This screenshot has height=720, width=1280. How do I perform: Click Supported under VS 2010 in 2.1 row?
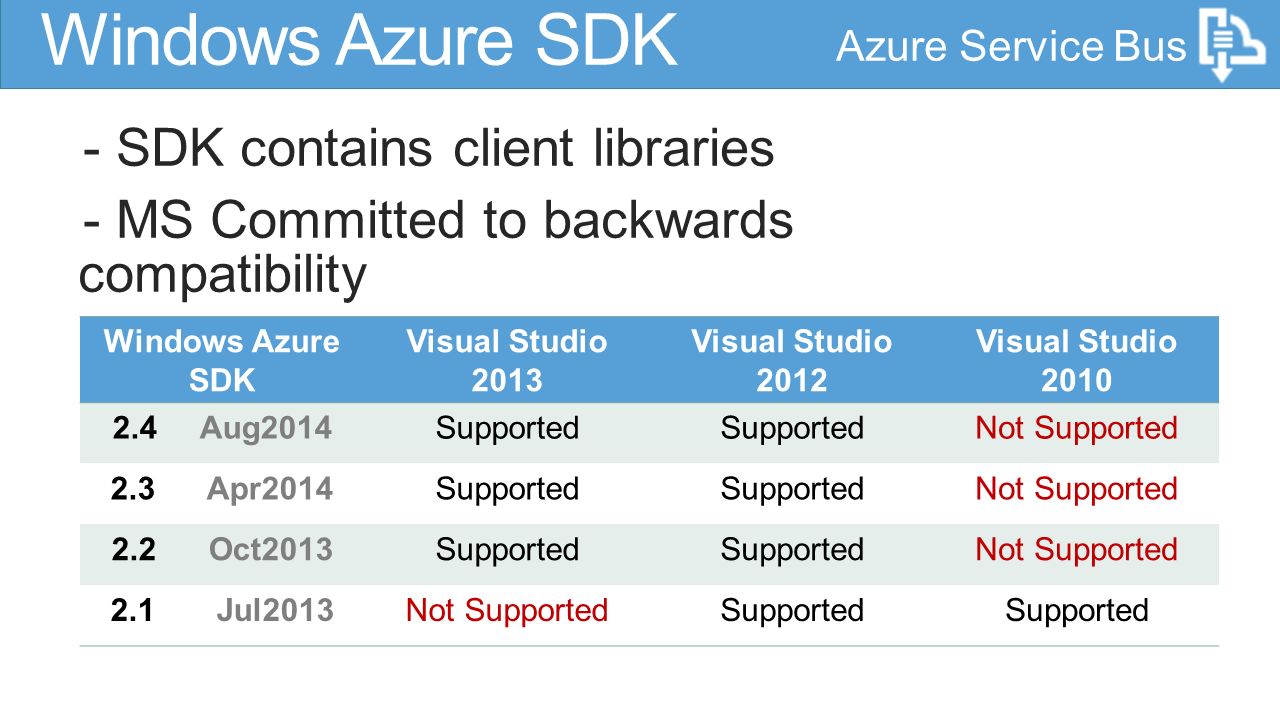coord(1077,611)
